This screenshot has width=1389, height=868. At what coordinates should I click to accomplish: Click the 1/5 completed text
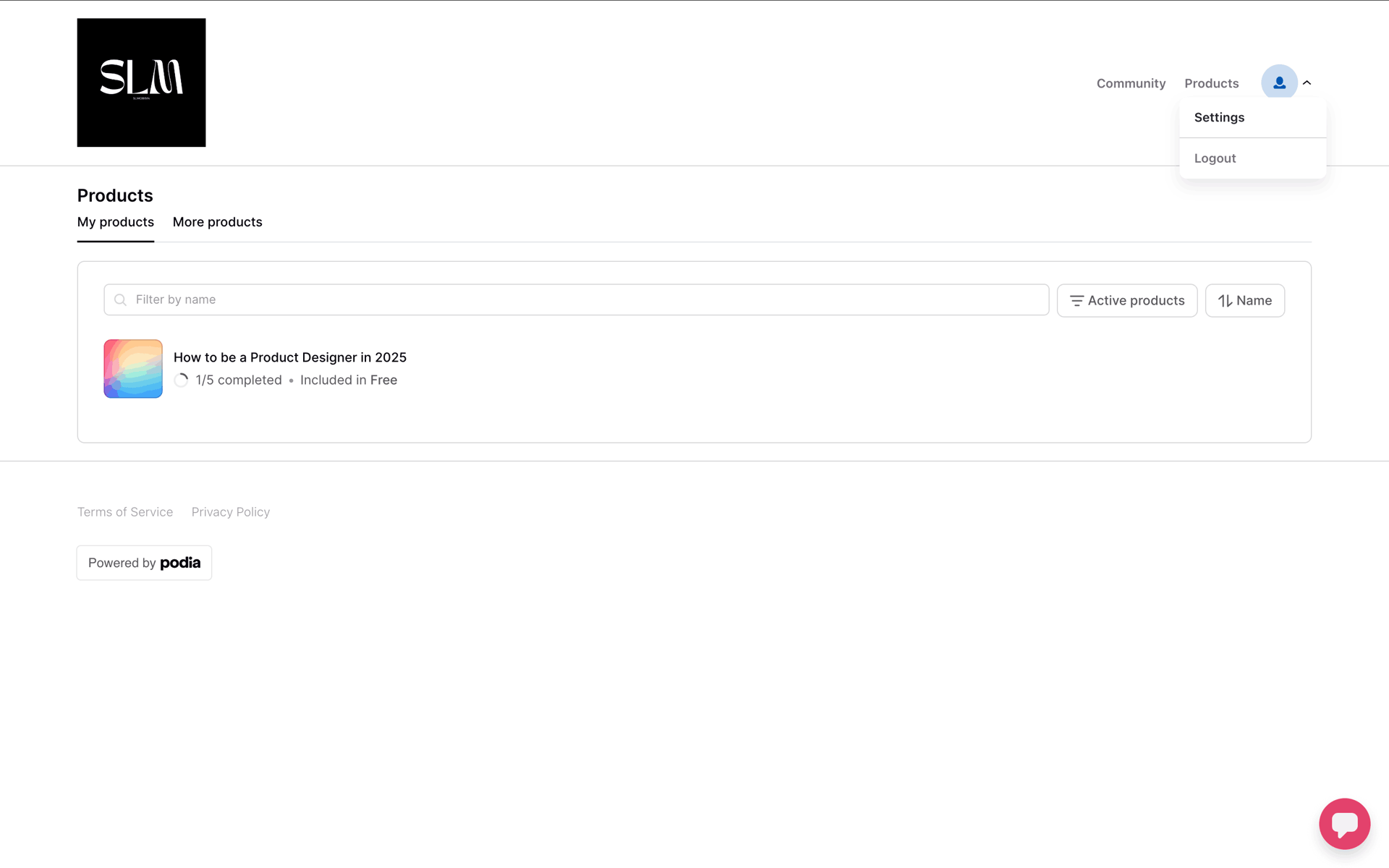[239, 380]
